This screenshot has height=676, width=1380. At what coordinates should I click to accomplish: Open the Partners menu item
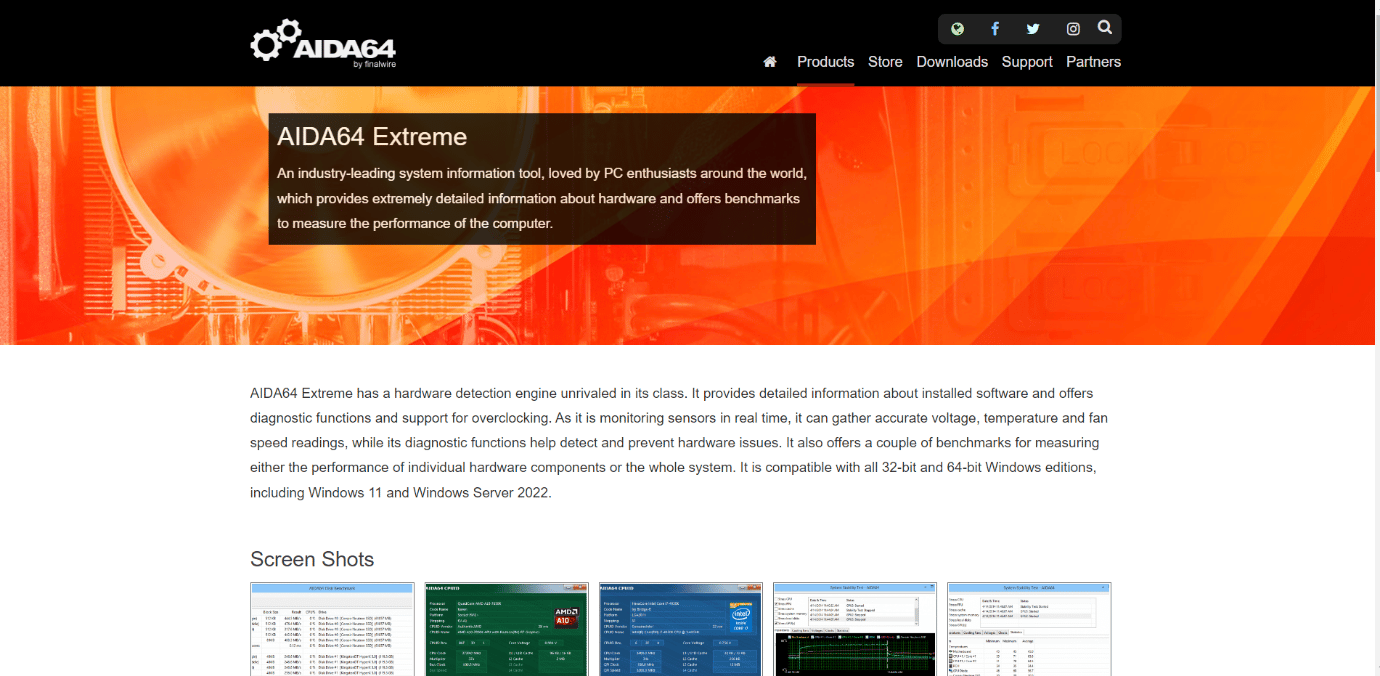coord(1093,62)
